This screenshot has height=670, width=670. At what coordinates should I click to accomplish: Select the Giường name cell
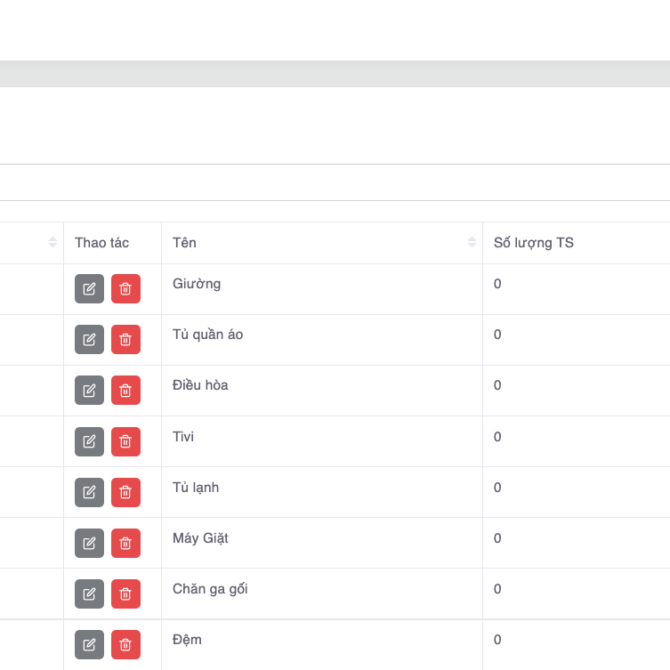196,284
